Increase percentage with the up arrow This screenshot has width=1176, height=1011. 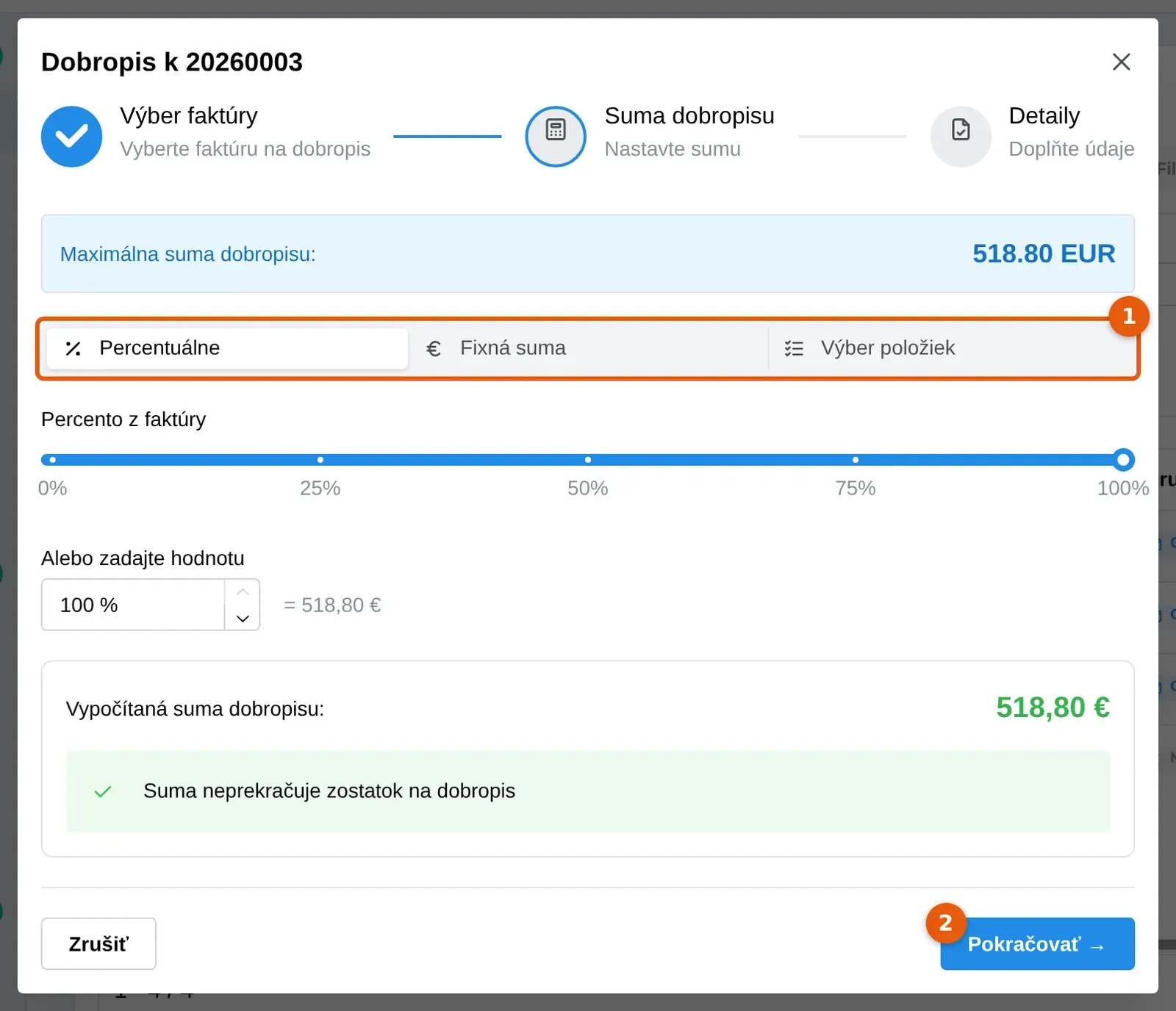tap(243, 592)
